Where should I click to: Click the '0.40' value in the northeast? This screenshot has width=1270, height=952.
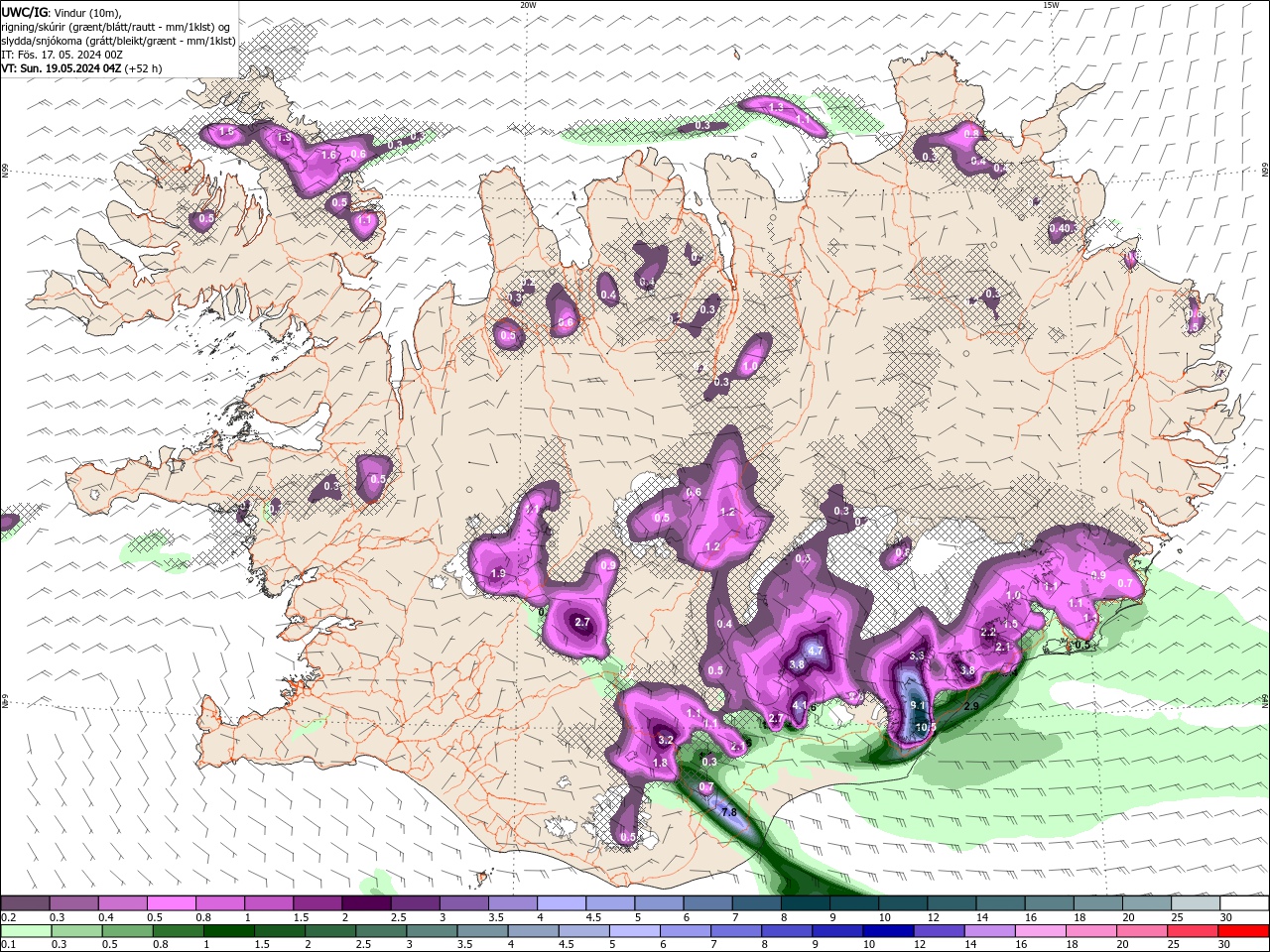click(x=1060, y=228)
